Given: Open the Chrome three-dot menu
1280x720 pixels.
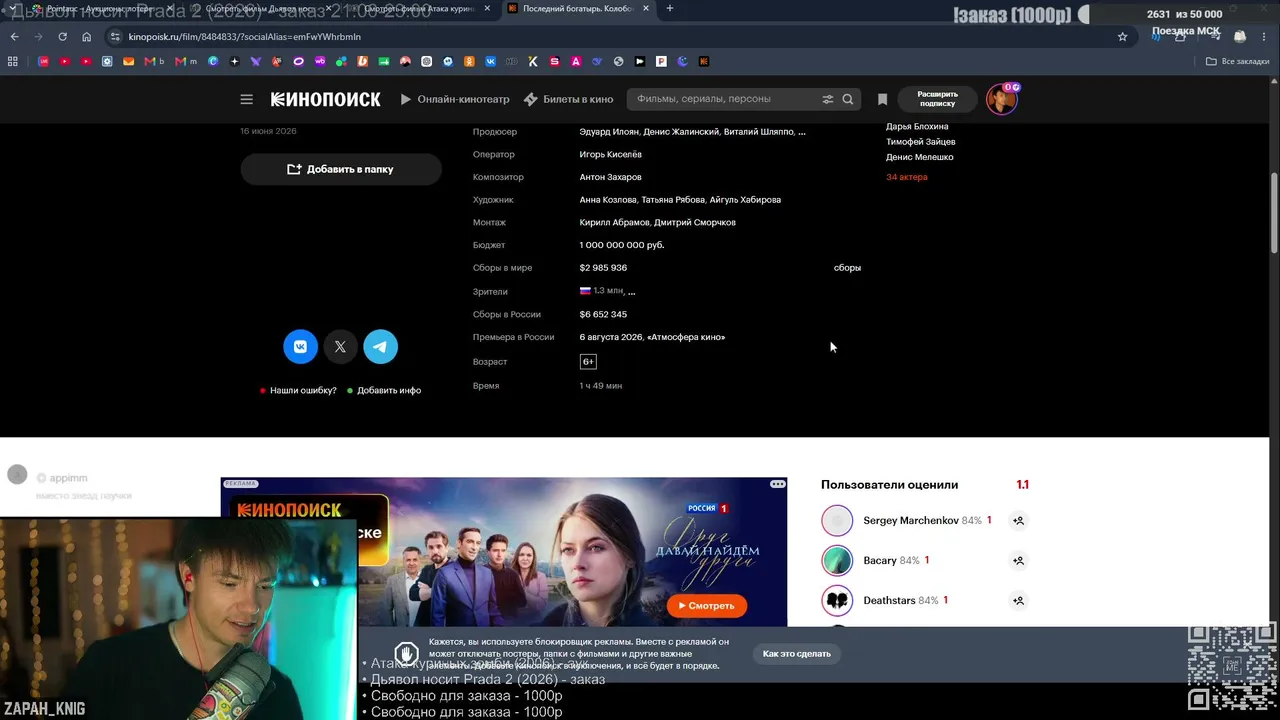Looking at the screenshot, I should (1266, 36).
